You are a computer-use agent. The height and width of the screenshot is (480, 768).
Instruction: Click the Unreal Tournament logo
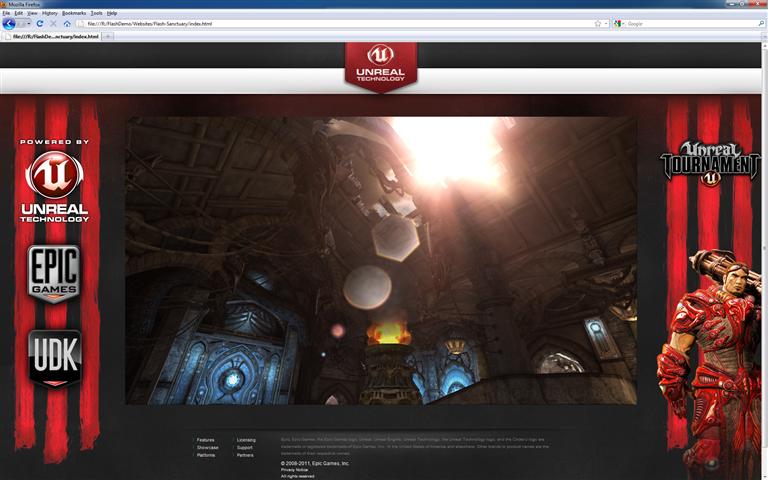pyautogui.click(x=710, y=163)
